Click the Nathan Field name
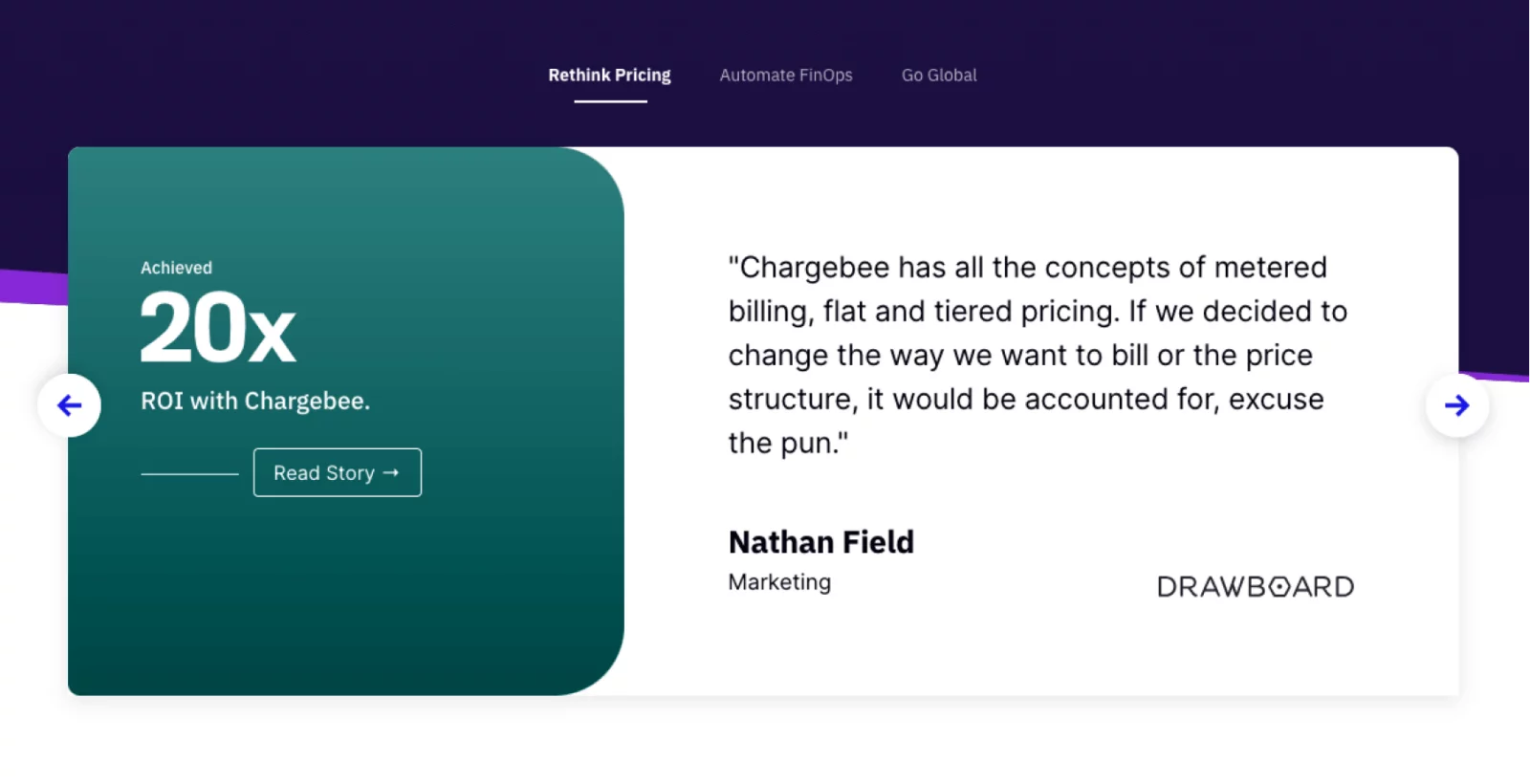 point(820,542)
